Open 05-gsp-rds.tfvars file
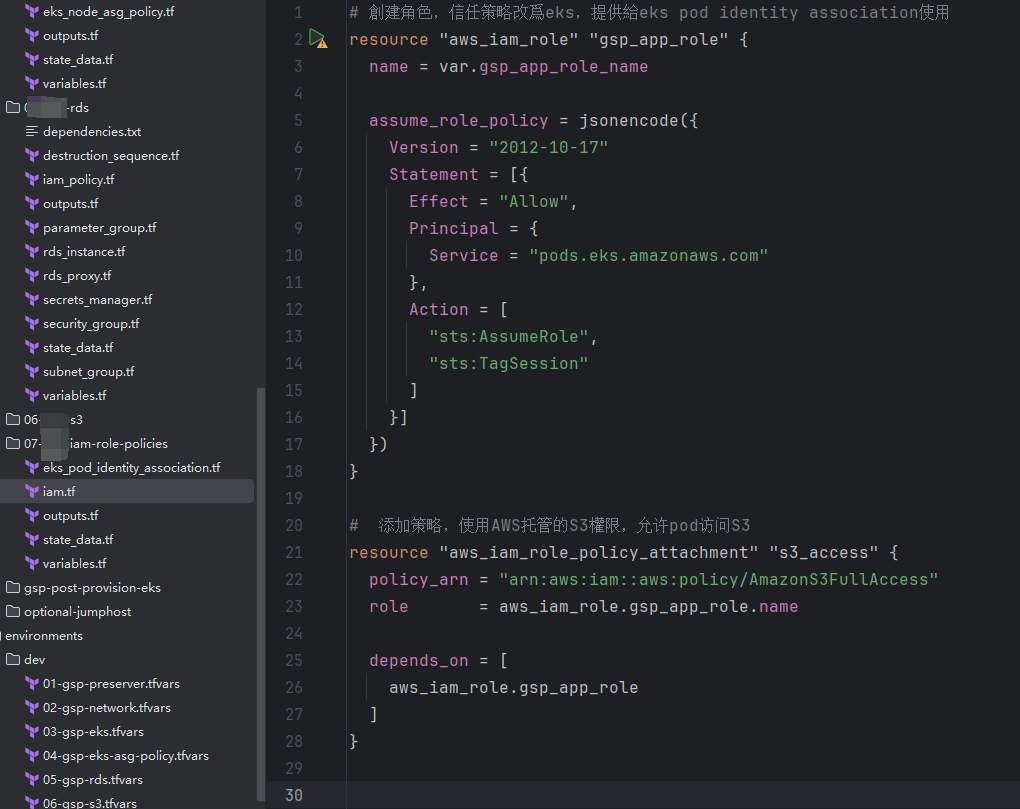 click(x=92, y=780)
